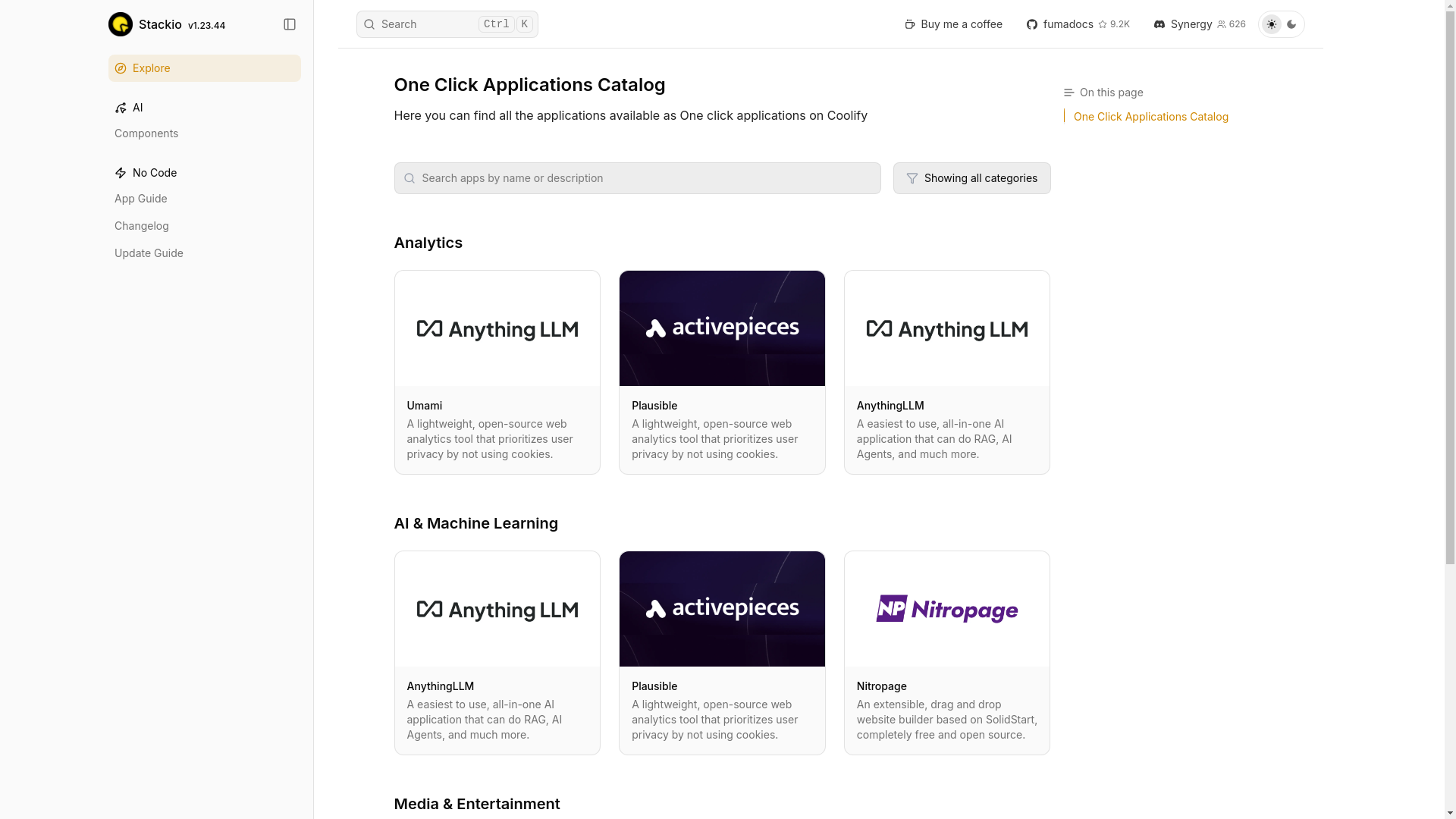The image size is (1456, 819).
Task: Switch to dark theme moon icon
Action: 1291,24
